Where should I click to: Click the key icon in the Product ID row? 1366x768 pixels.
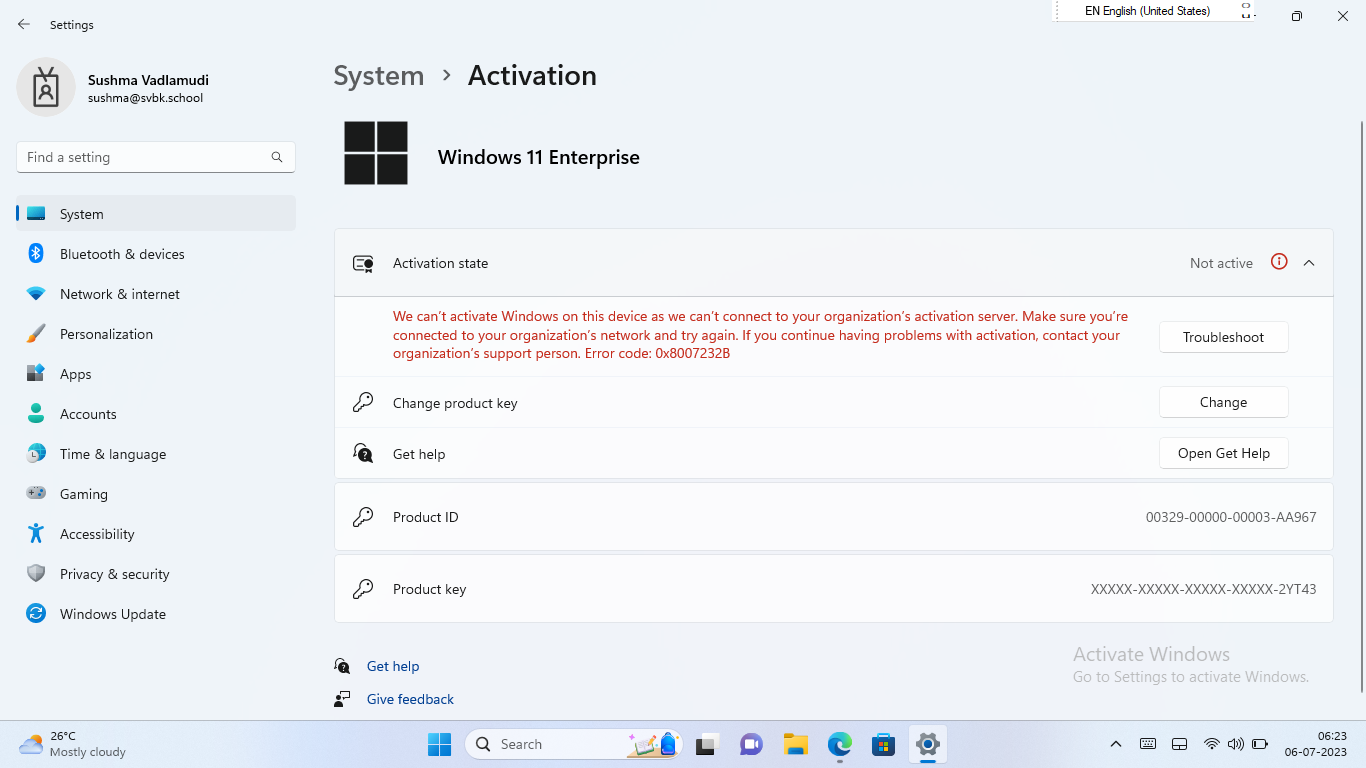363,517
